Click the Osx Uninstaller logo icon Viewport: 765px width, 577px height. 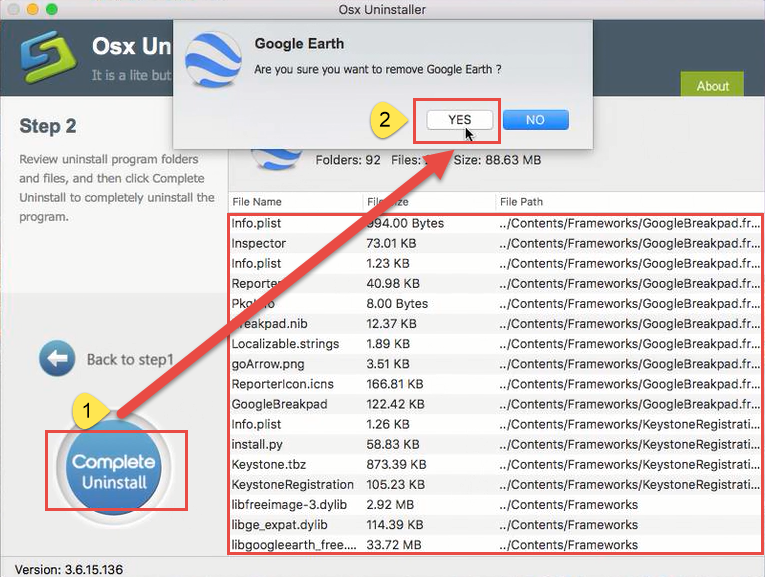pyautogui.click(x=40, y=61)
